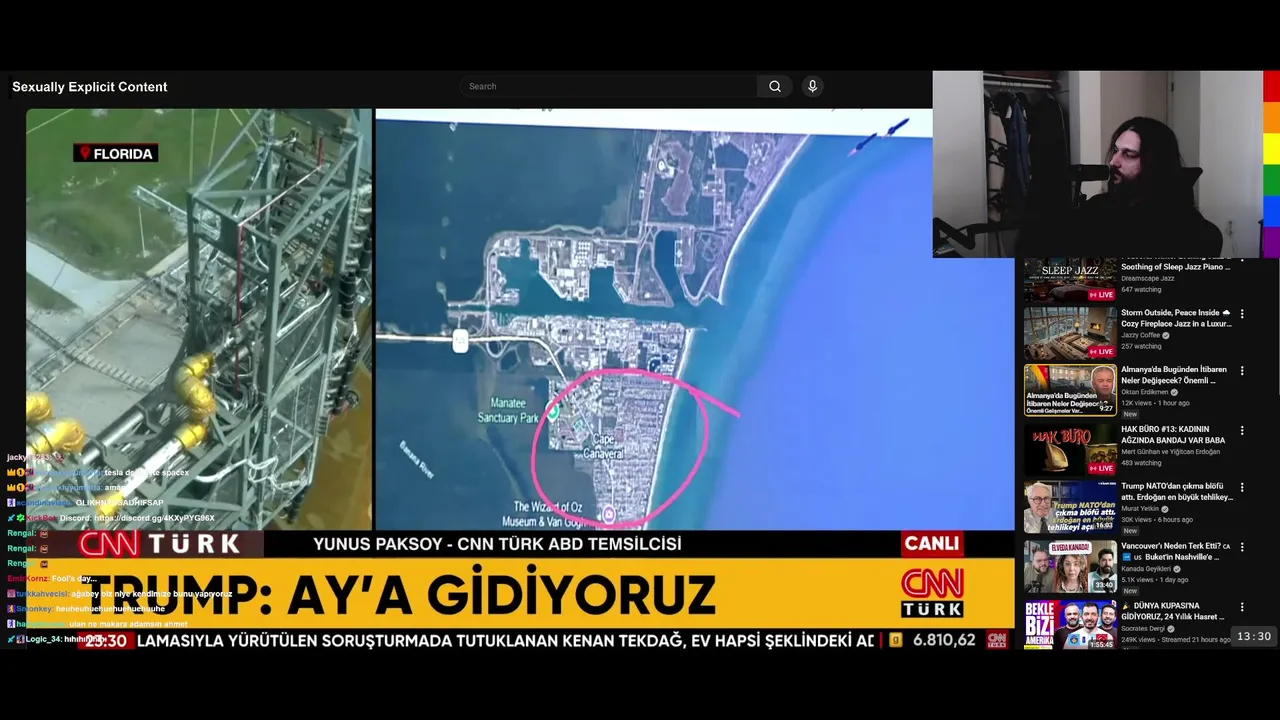Viewport: 1280px width, 720px height.
Task: Click the voice search microphone icon
Action: coord(812,86)
